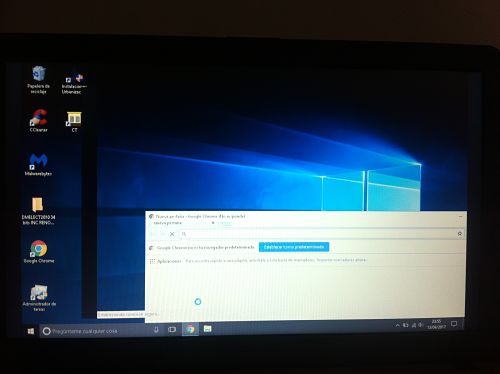Screen dimensions: 500x374
Task: Expand the hidden system tray icons
Action: point(397,325)
